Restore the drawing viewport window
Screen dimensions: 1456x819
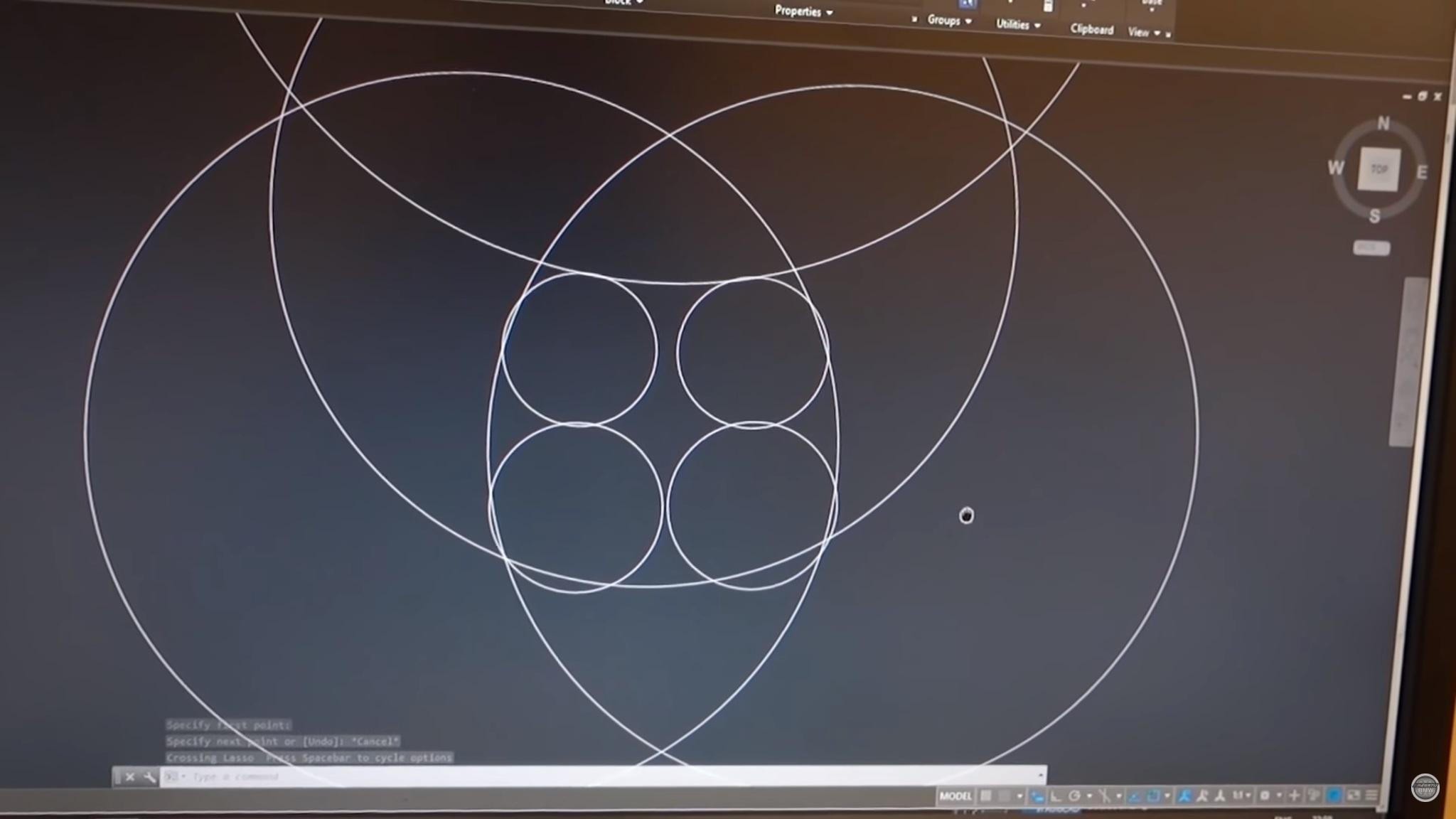pyautogui.click(x=1423, y=96)
